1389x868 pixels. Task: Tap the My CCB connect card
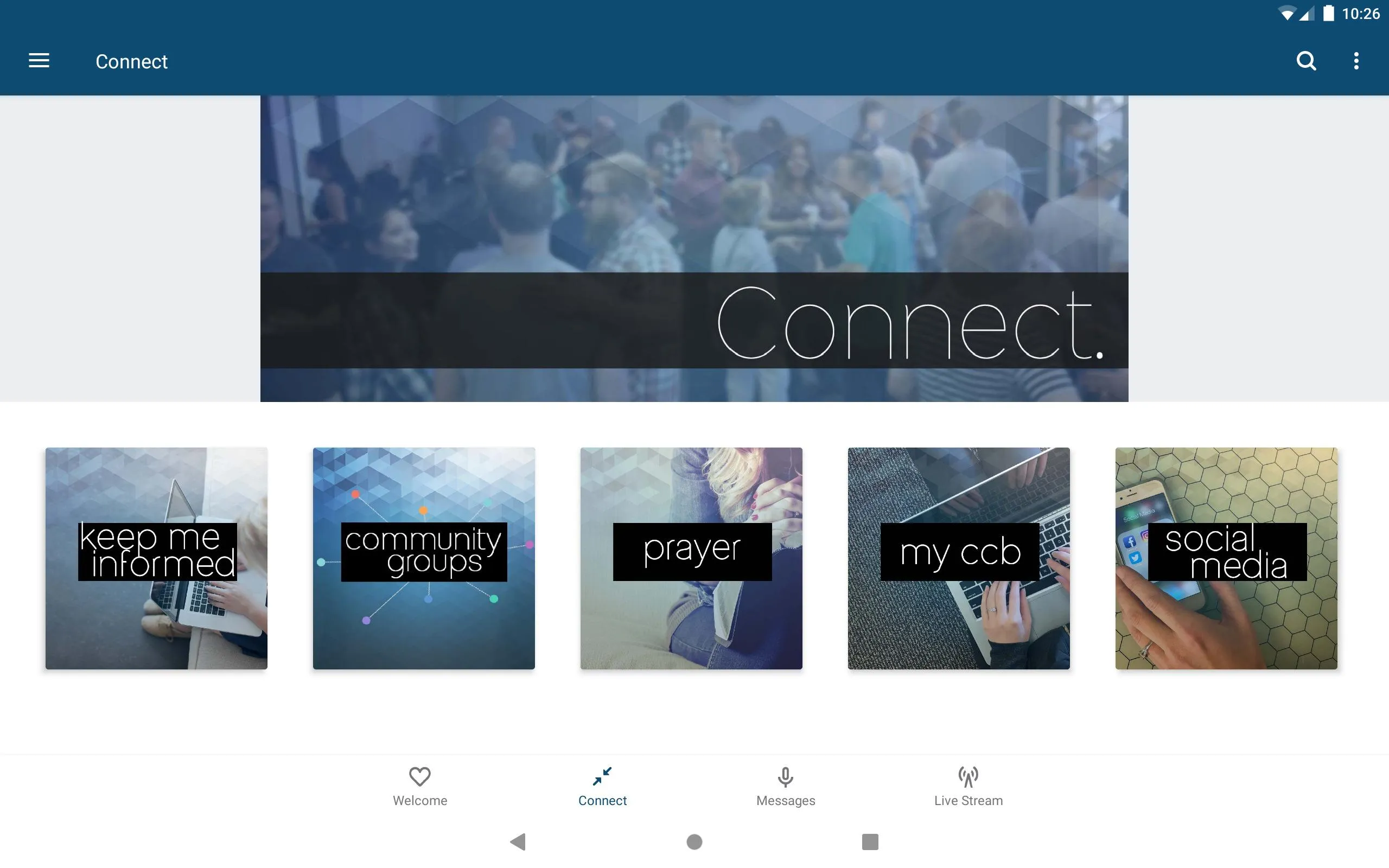coord(958,558)
